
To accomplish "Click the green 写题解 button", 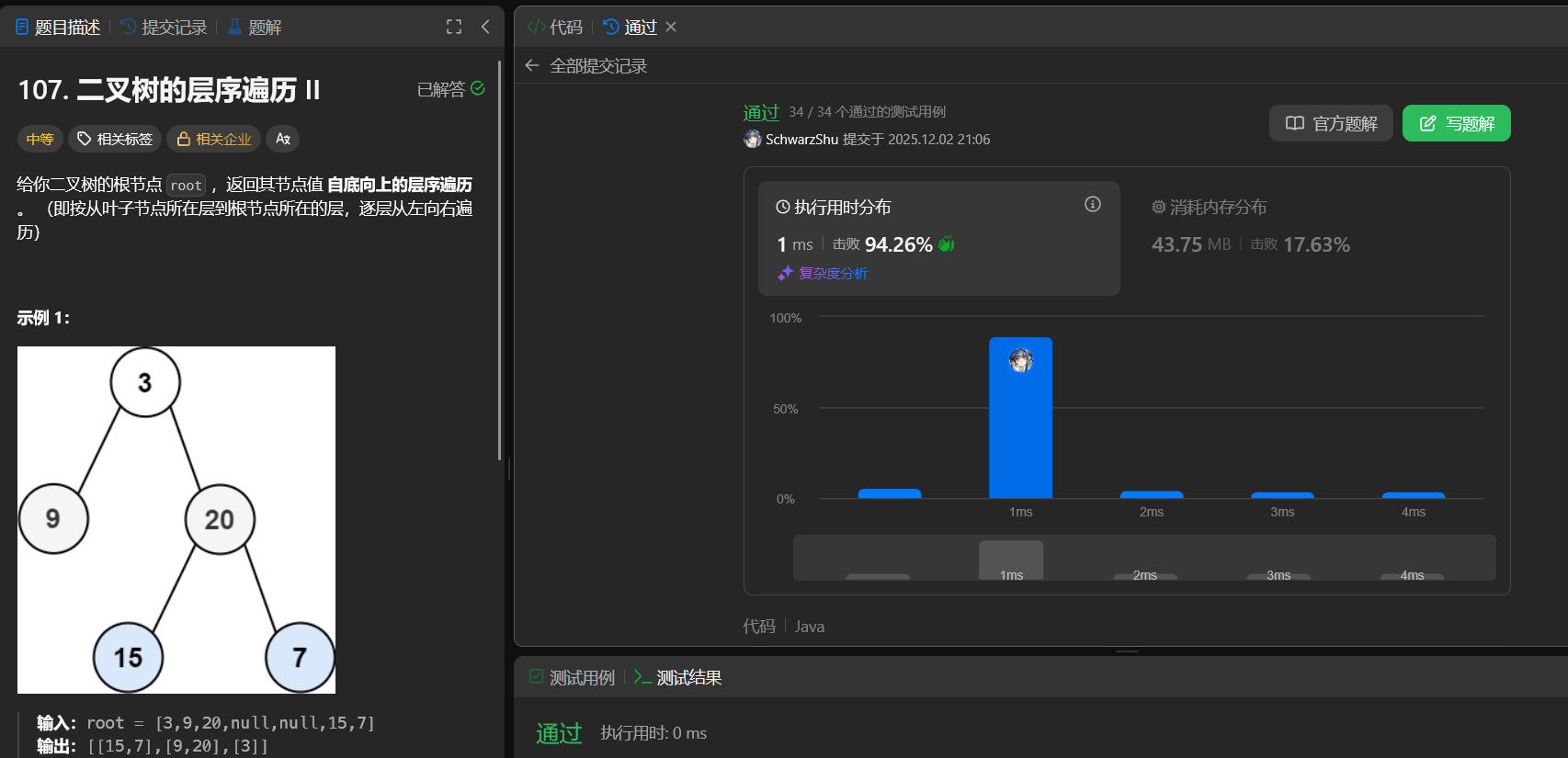I will [1456, 123].
